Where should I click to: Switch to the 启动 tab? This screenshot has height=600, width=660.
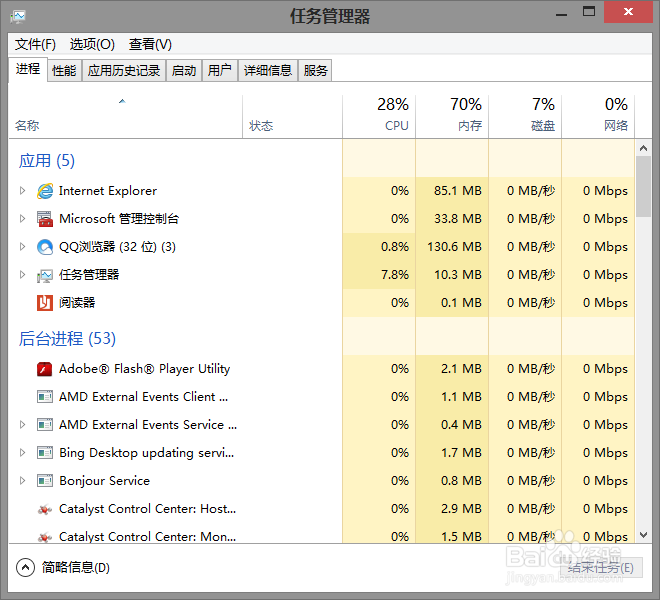(184, 70)
